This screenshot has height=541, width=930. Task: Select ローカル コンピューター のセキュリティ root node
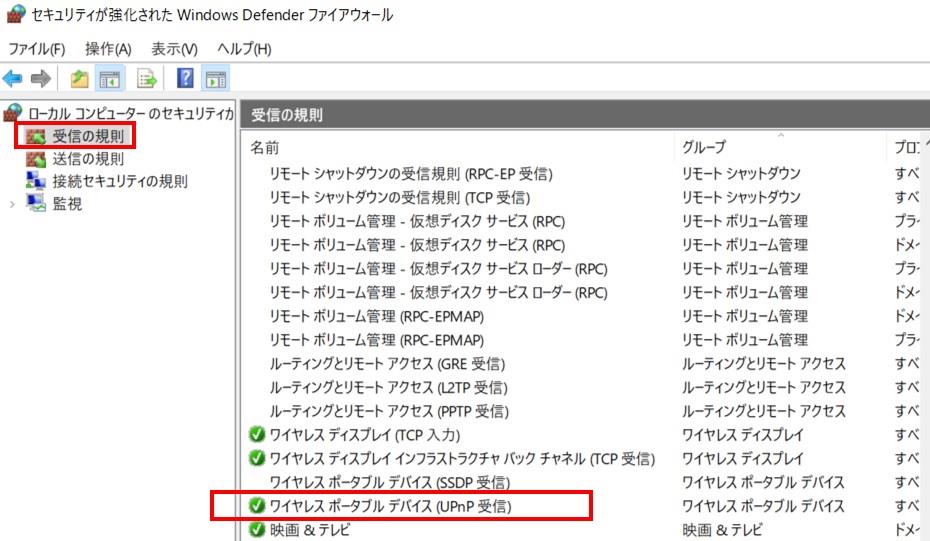tap(130, 113)
